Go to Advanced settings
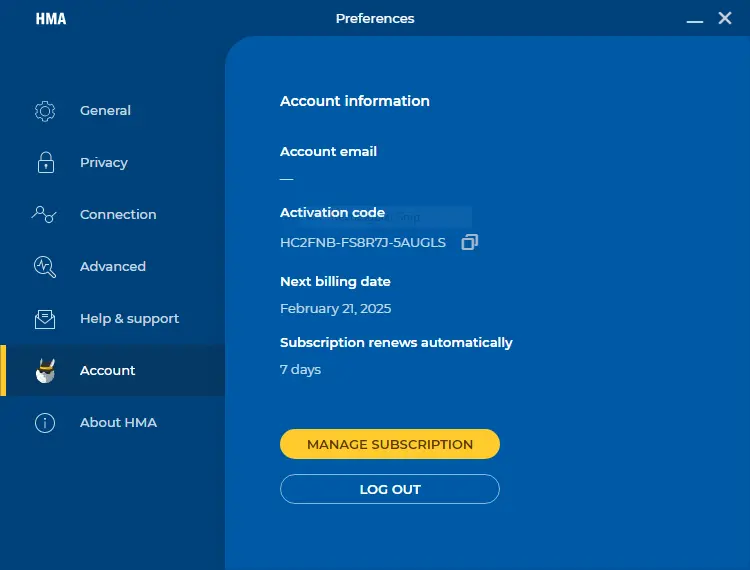Image resolution: width=750 pixels, height=570 pixels. [x=112, y=267]
